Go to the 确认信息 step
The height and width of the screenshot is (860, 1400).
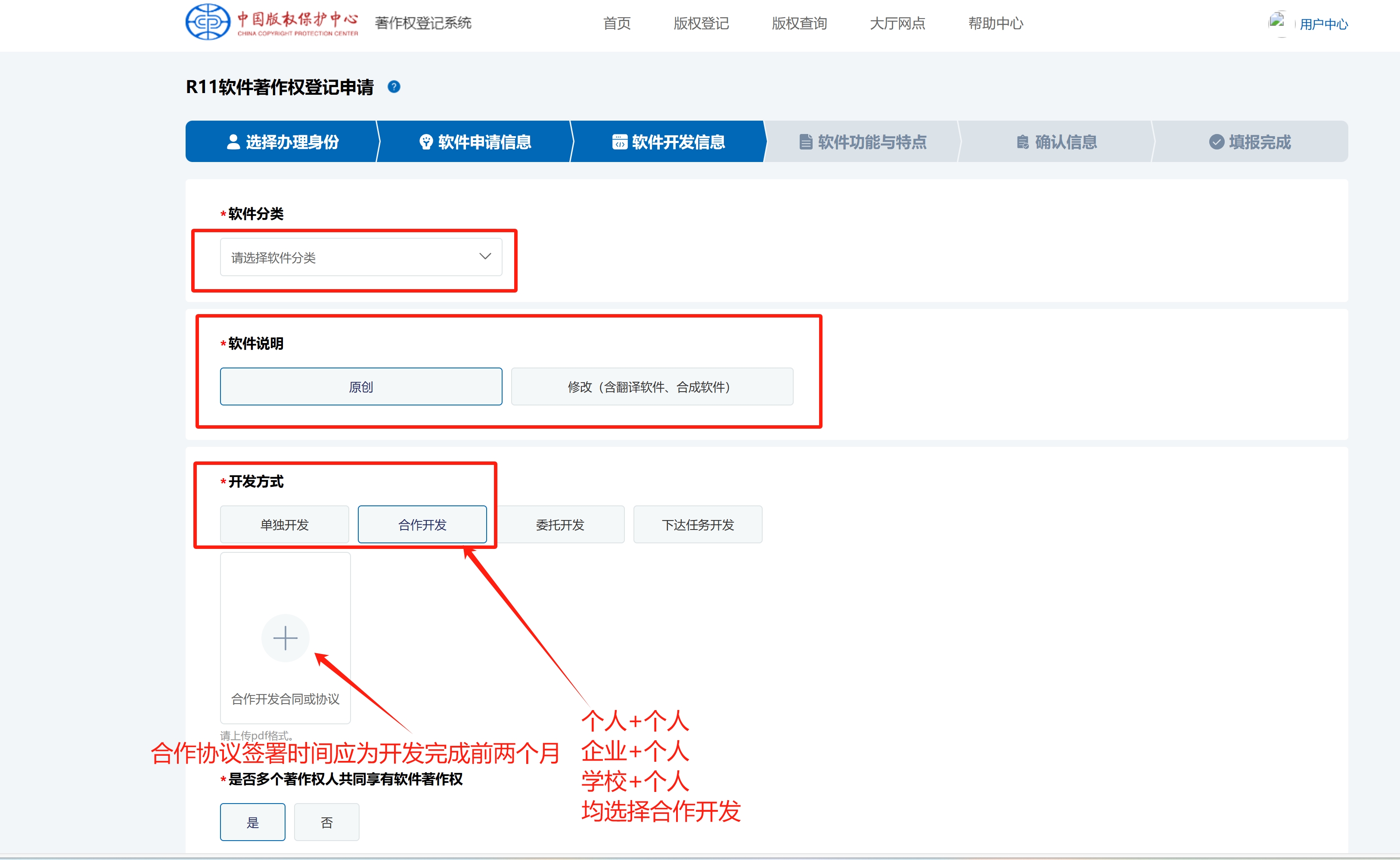coord(1056,142)
